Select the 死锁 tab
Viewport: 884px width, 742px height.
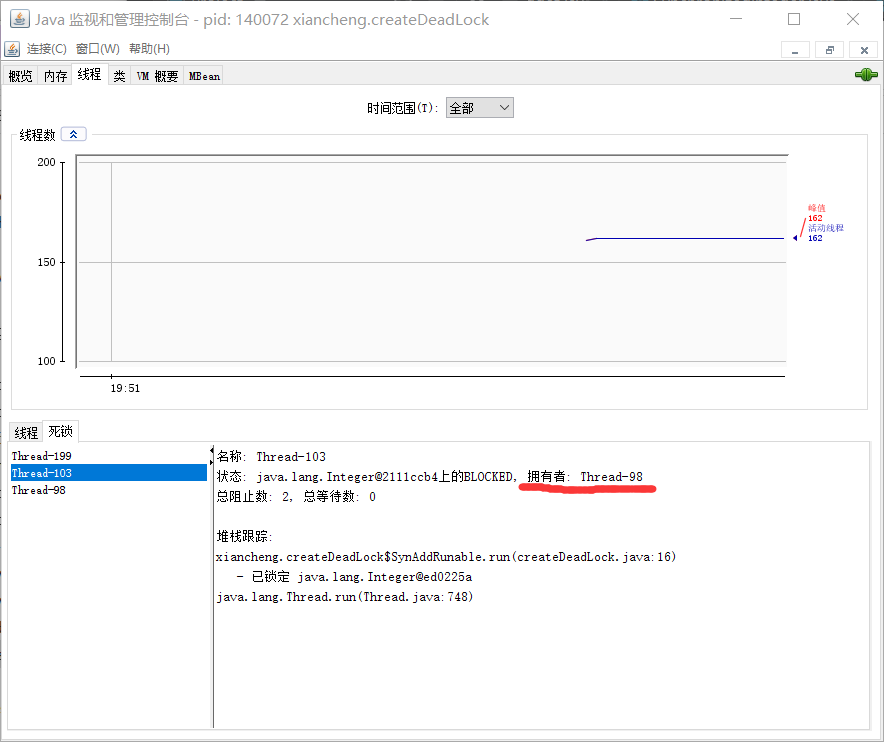pyautogui.click(x=60, y=431)
